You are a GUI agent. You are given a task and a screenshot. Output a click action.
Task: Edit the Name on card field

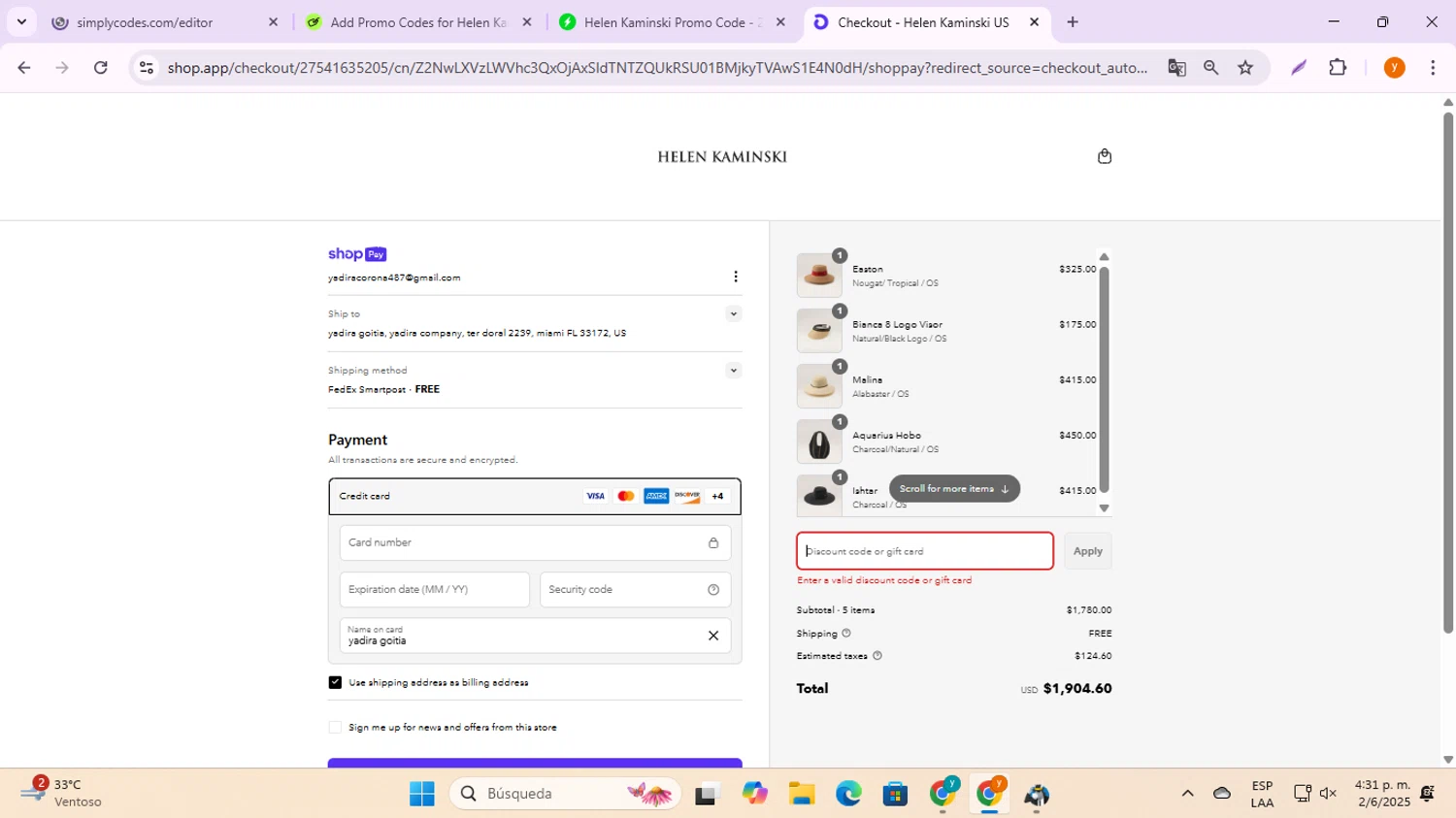(535, 636)
